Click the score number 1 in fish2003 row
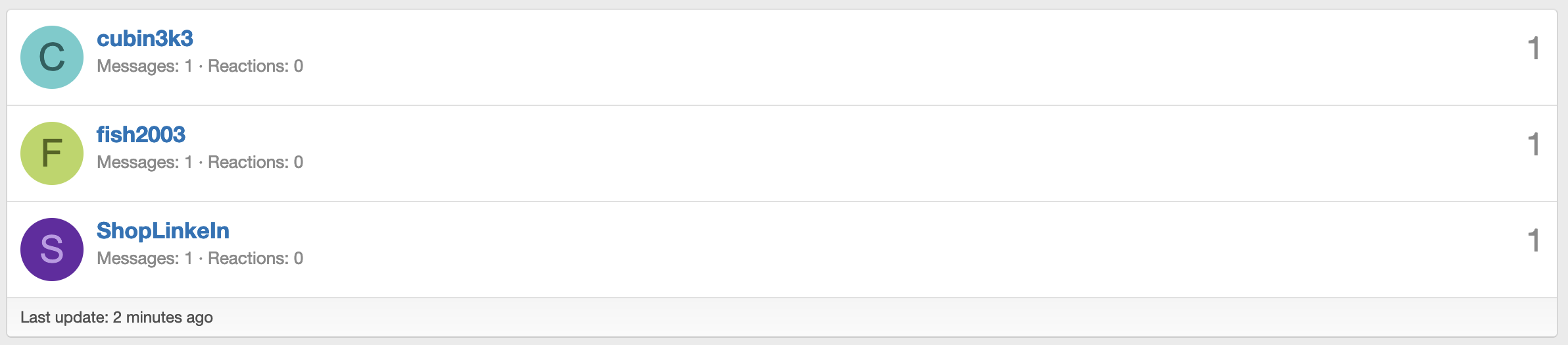This screenshot has height=345, width=1568. point(1533,145)
